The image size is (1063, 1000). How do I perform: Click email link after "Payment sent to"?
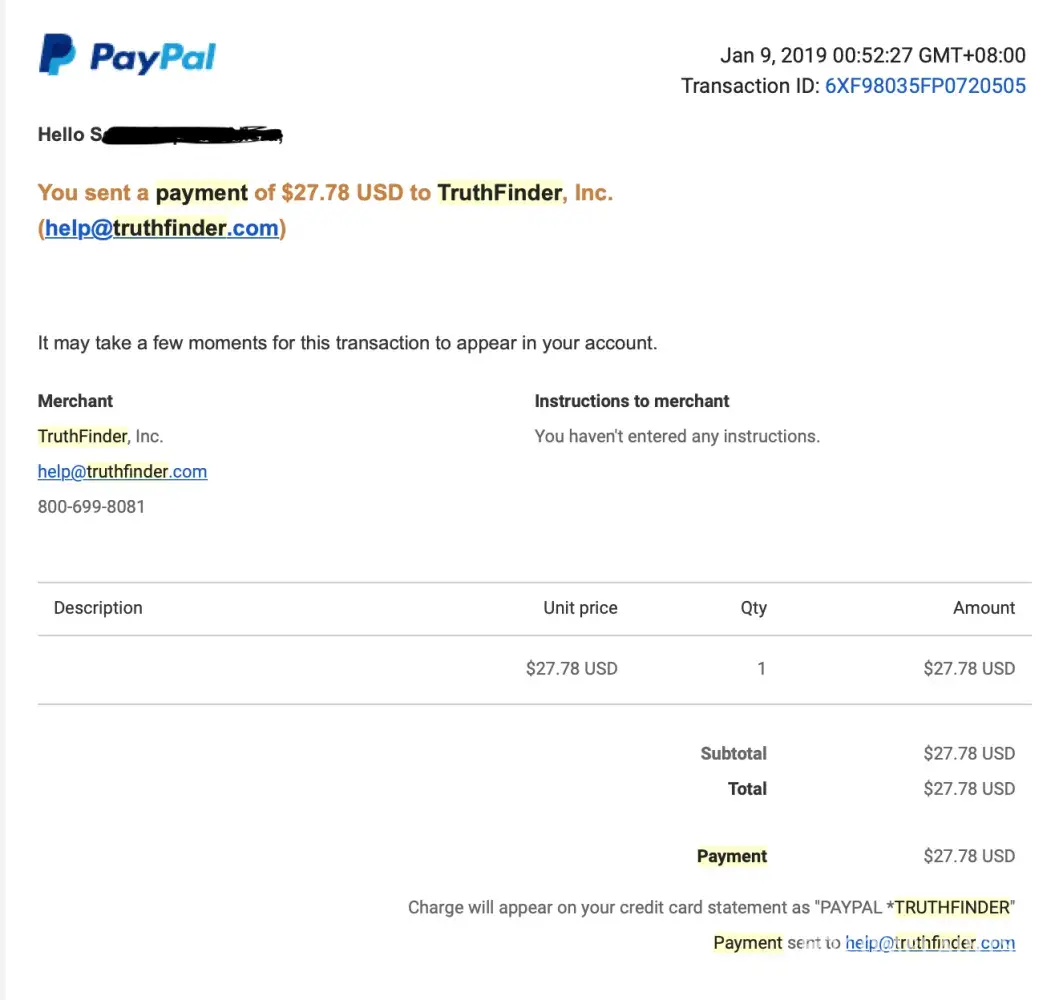tap(929, 942)
